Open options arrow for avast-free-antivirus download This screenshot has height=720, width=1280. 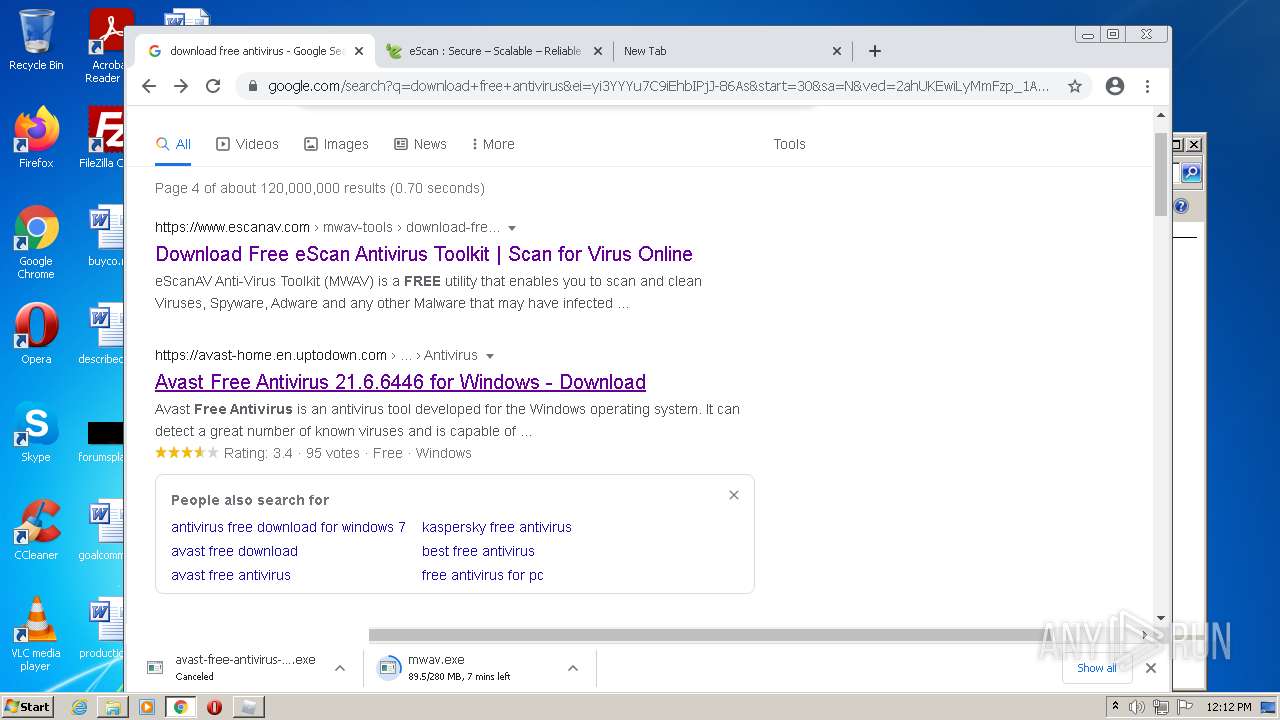[340, 668]
